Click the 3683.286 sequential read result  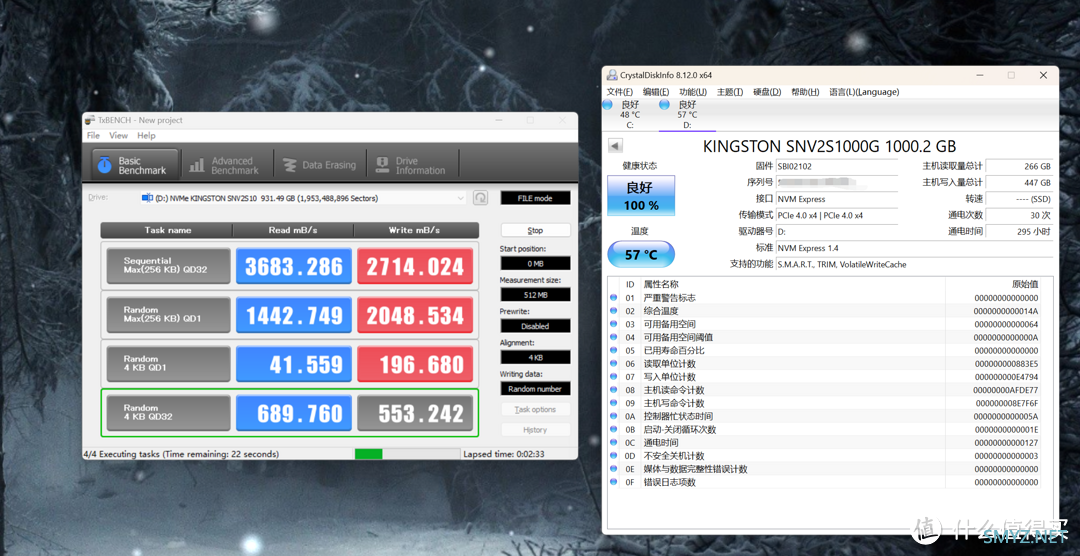point(294,266)
